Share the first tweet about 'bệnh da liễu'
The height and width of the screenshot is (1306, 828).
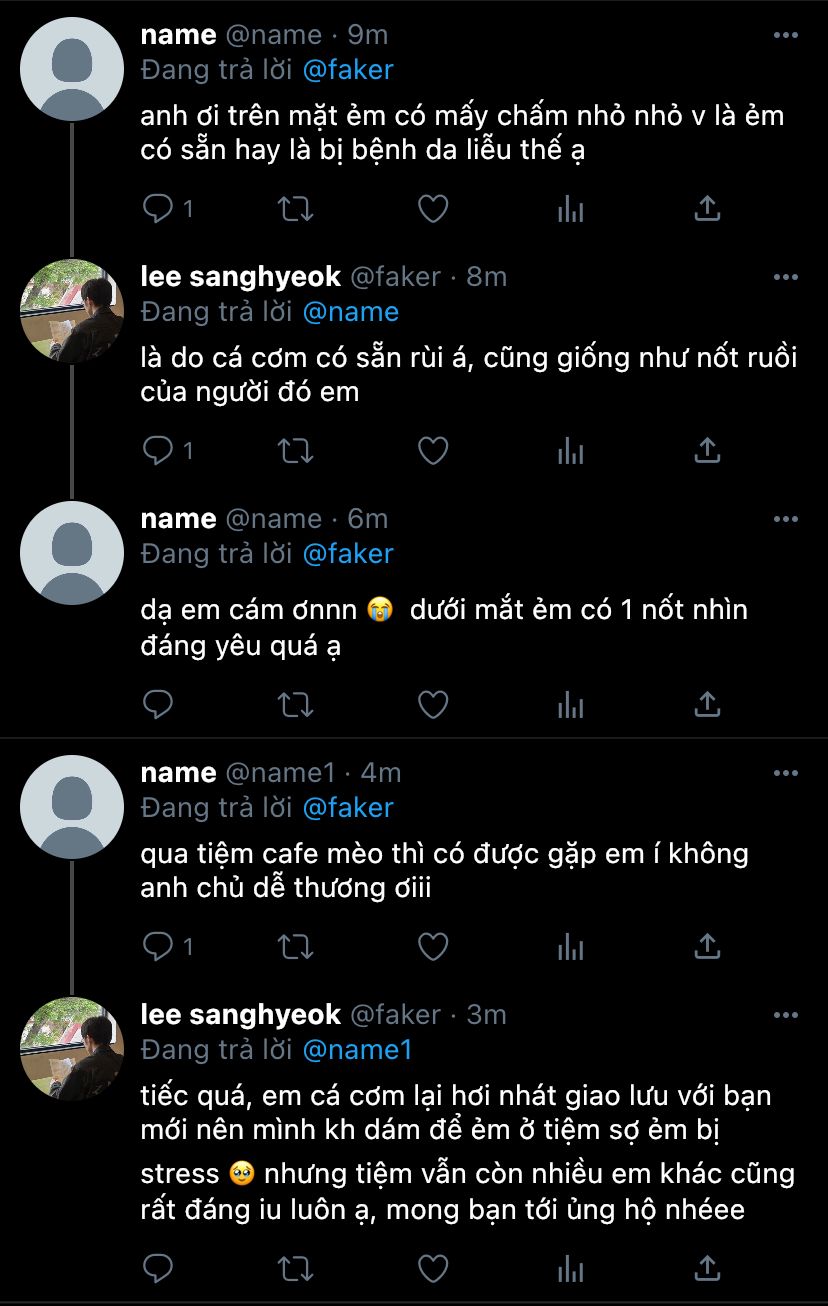707,208
